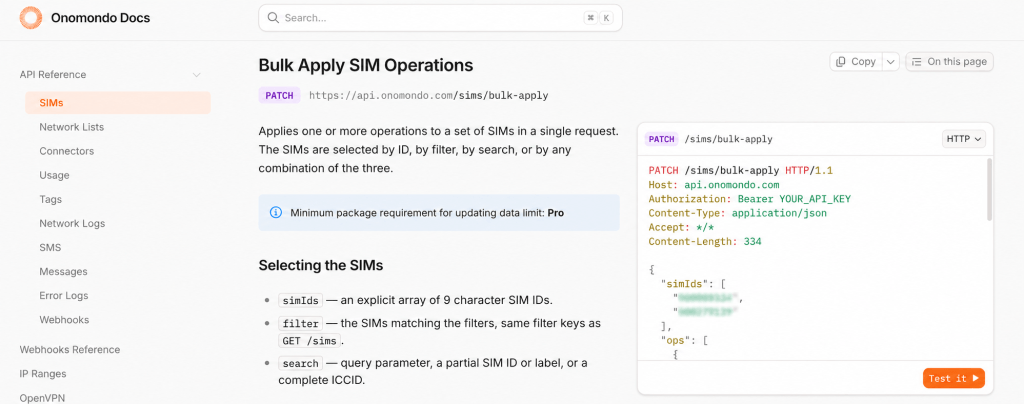The height and width of the screenshot is (404, 1024).
Task: Navigate to Webhooks Reference
Action: [x=70, y=349]
